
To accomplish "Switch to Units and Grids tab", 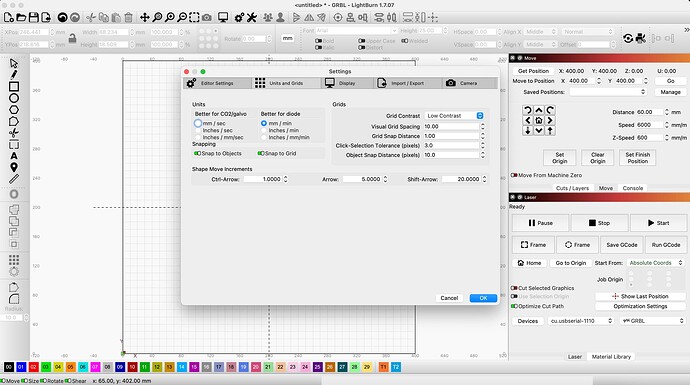I will click(x=286, y=83).
